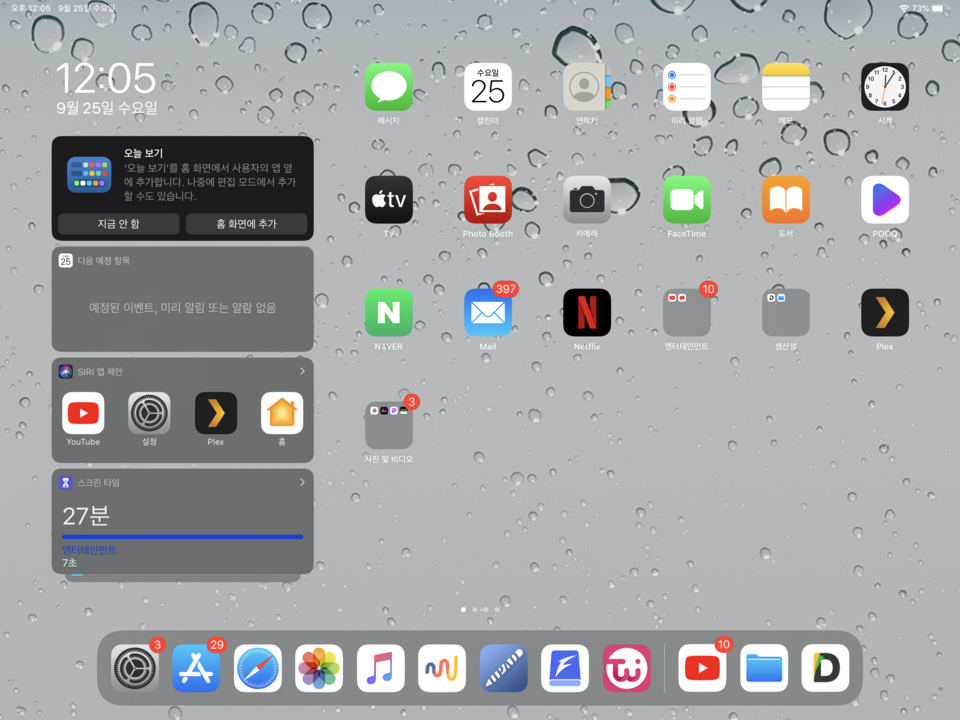Viewport: 960px width, 720px height.
Task: Tap the Wi-Fi icon in status bar
Action: [904, 9]
